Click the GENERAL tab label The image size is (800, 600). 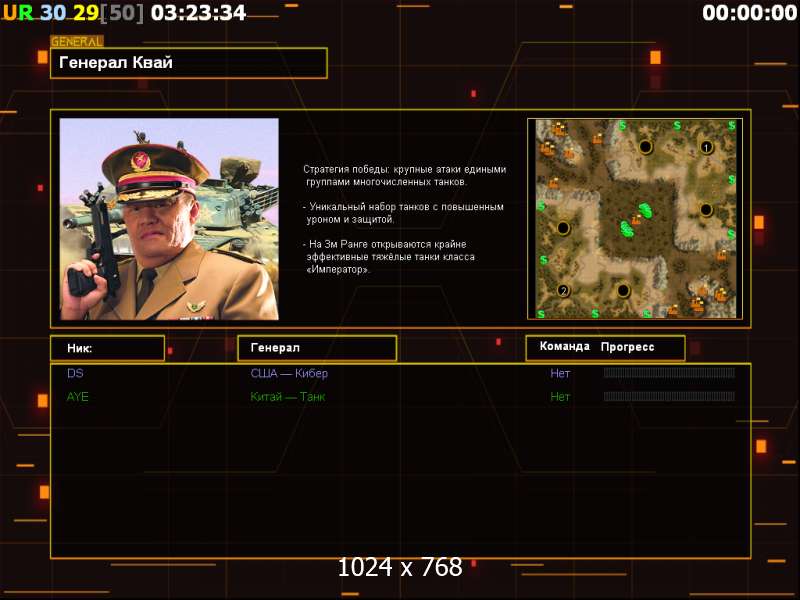tap(77, 41)
